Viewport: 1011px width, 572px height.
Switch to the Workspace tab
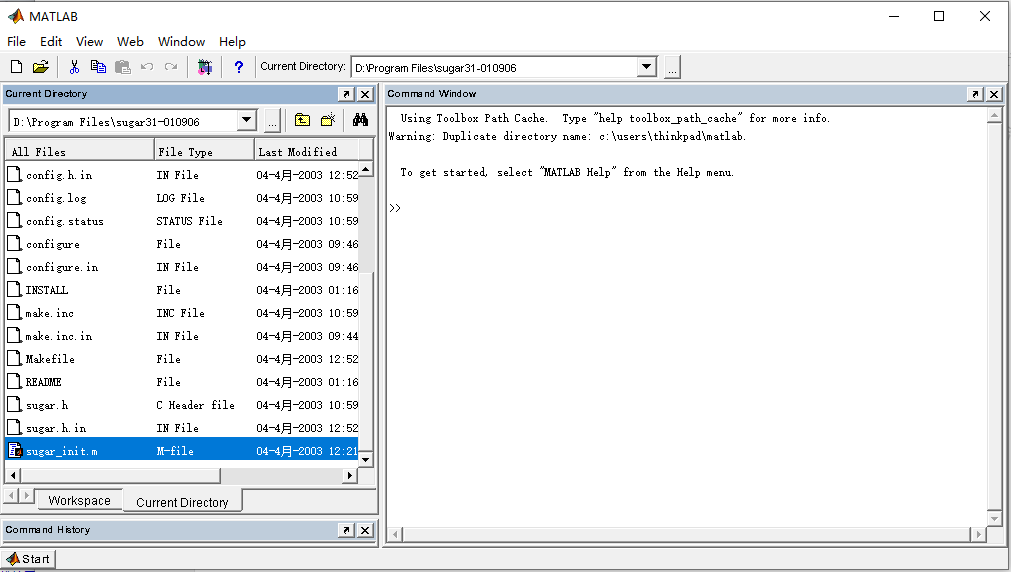point(79,500)
